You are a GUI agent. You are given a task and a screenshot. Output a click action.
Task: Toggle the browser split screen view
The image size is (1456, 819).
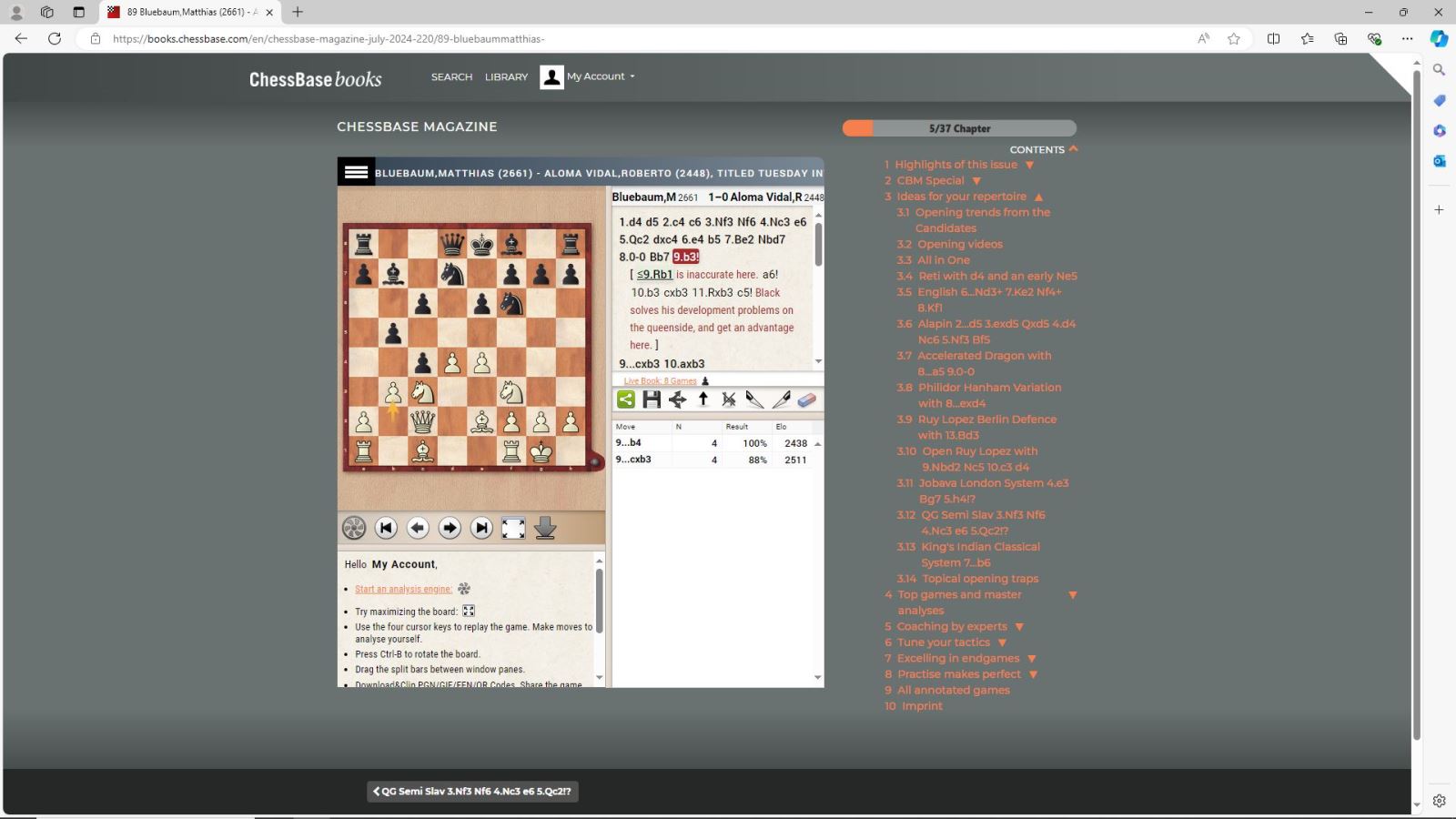[x=1273, y=38]
